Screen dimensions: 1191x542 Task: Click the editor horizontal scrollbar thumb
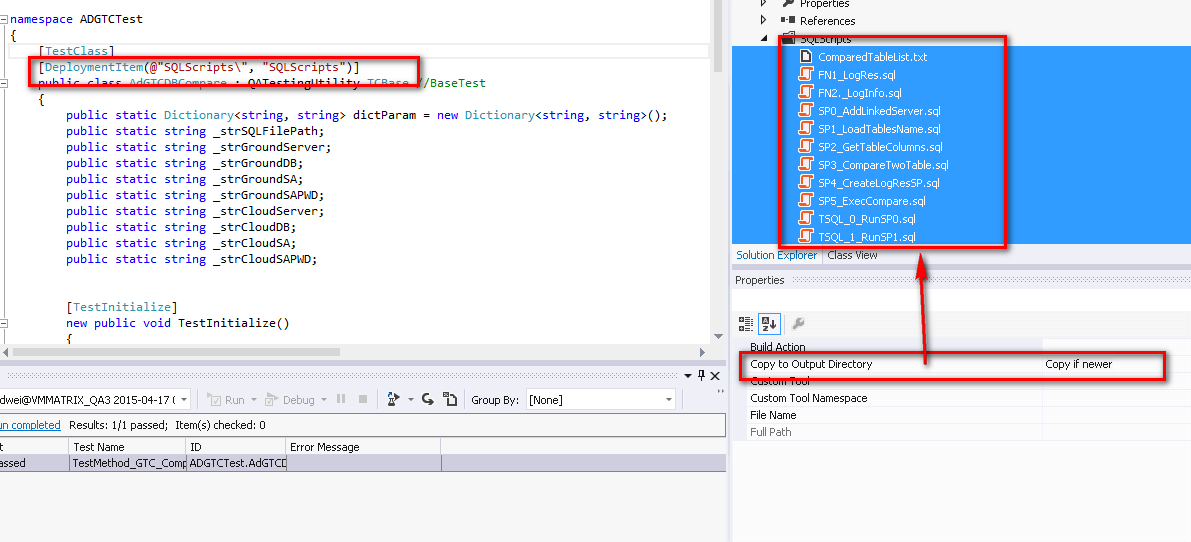[176, 352]
